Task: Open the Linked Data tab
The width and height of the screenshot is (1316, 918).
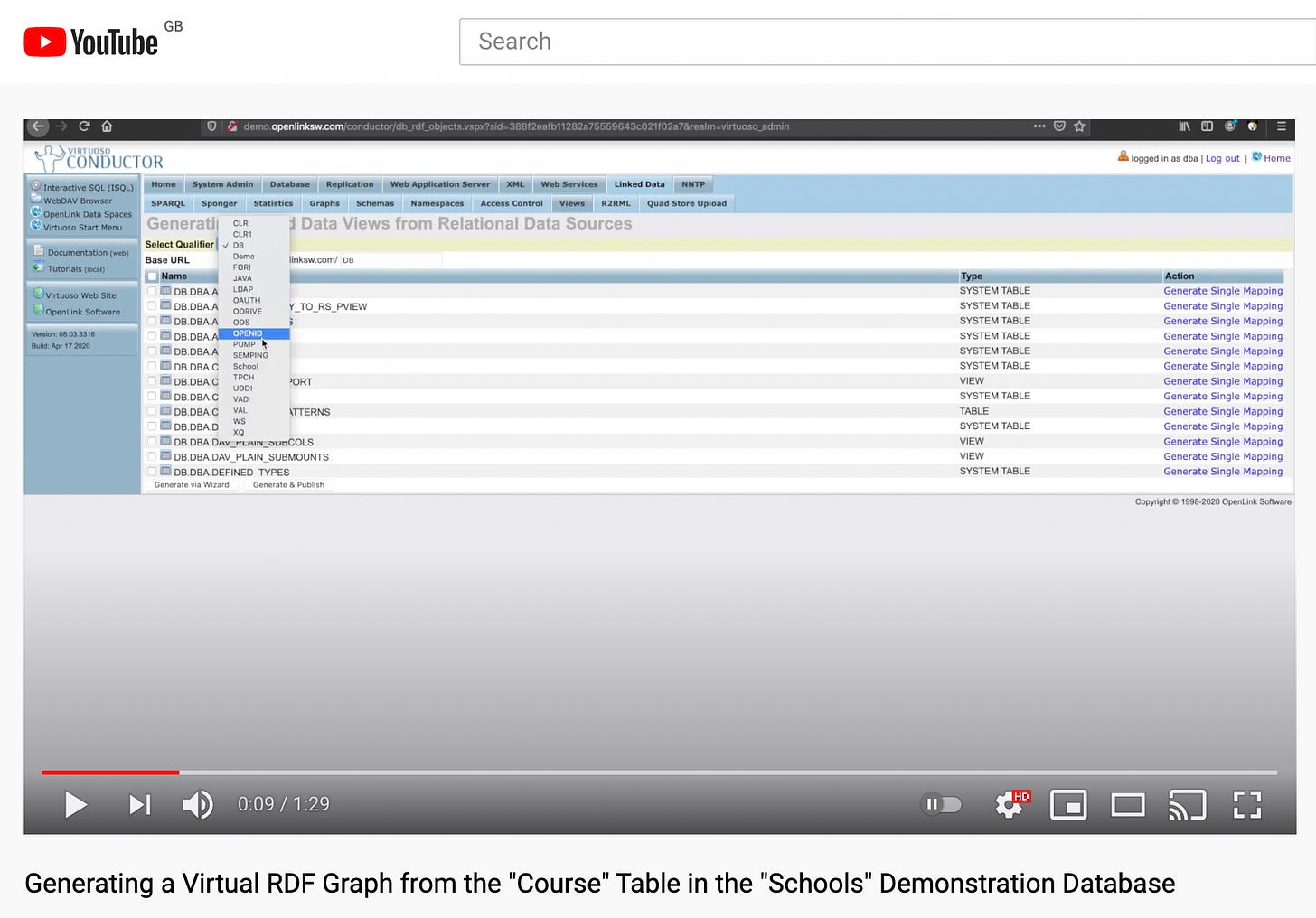Action: click(639, 184)
